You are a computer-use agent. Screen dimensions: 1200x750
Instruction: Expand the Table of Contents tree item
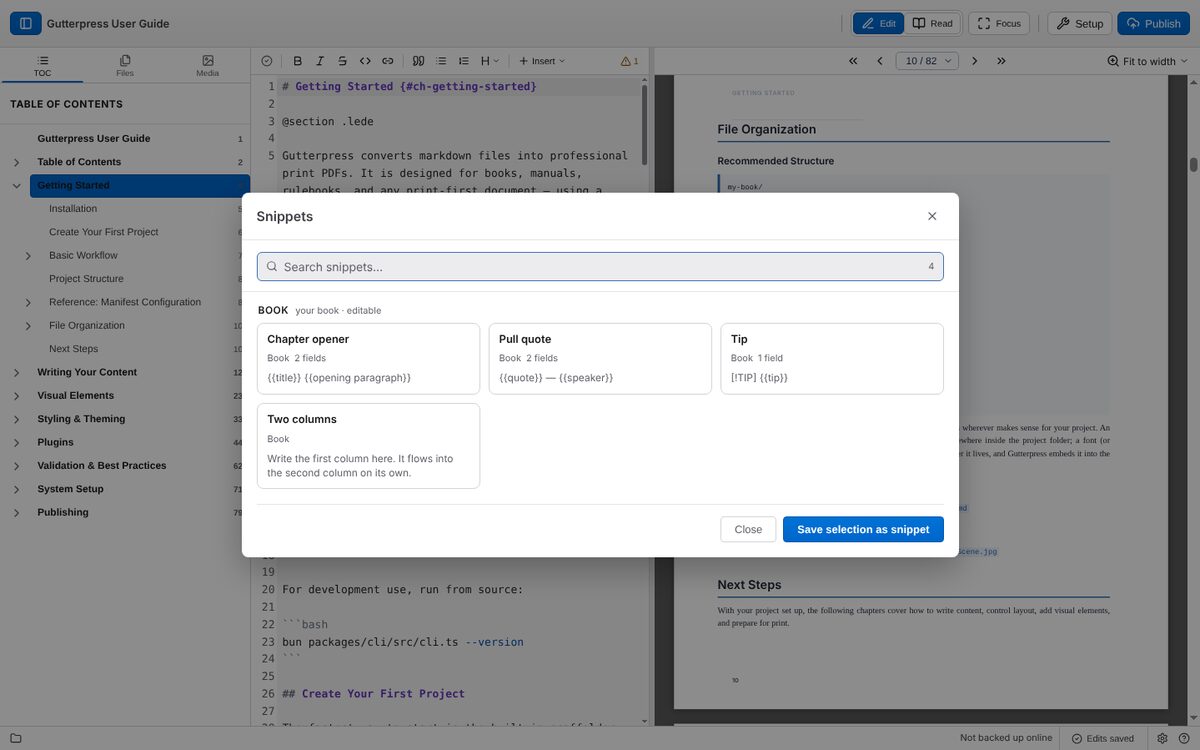(16, 162)
